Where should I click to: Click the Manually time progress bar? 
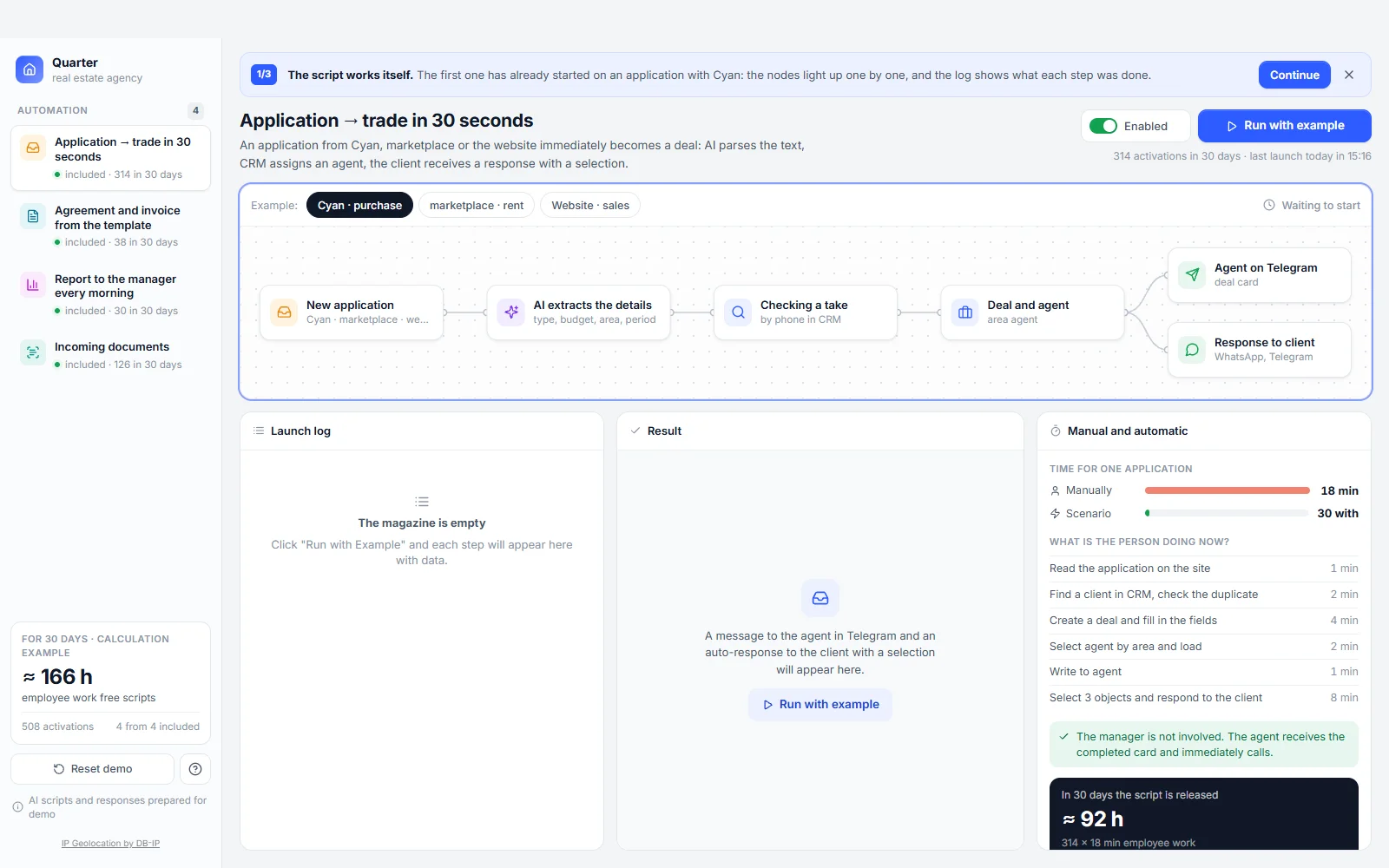(x=1227, y=490)
